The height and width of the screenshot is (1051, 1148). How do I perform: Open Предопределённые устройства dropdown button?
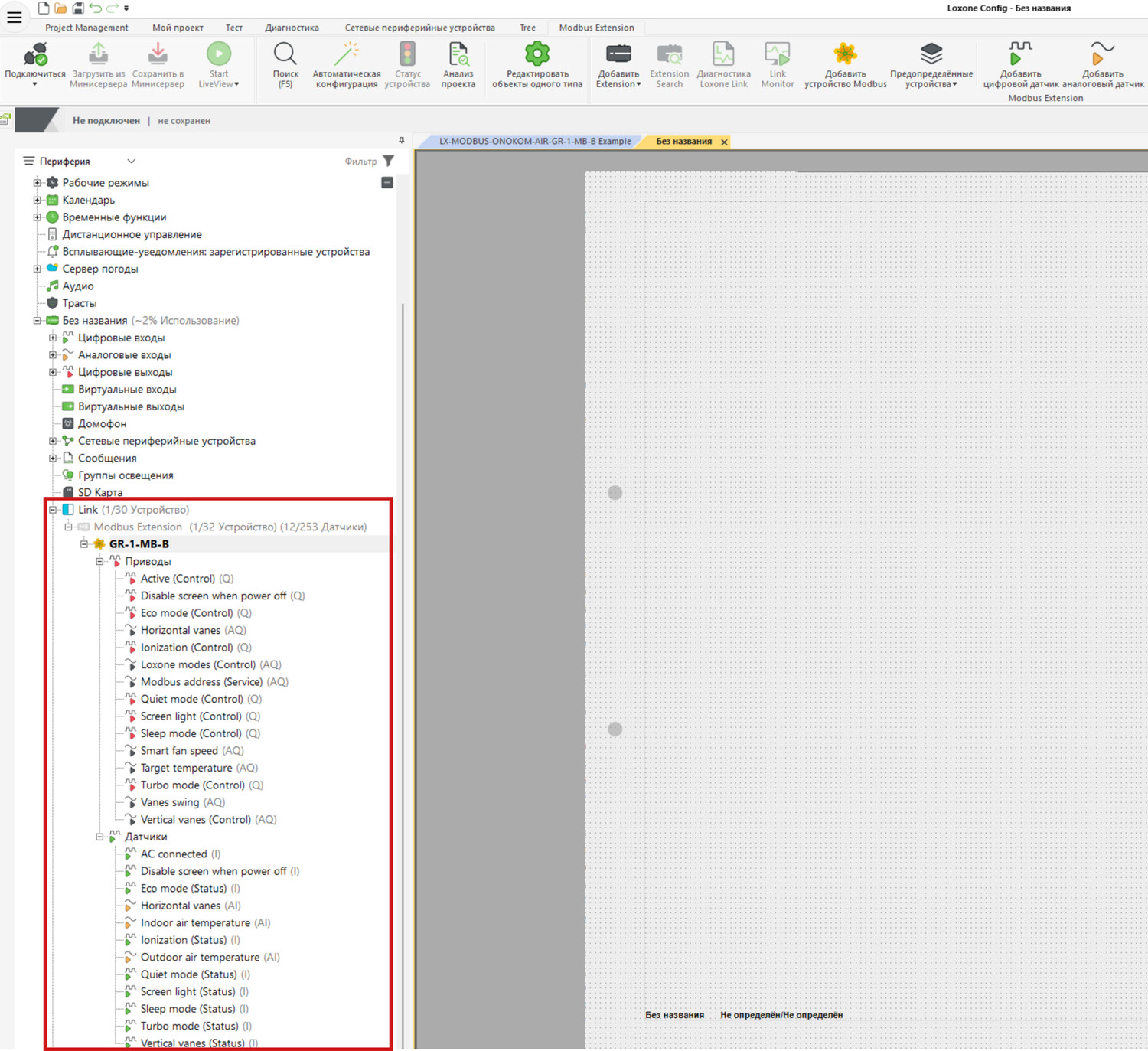pyautogui.click(x=931, y=65)
